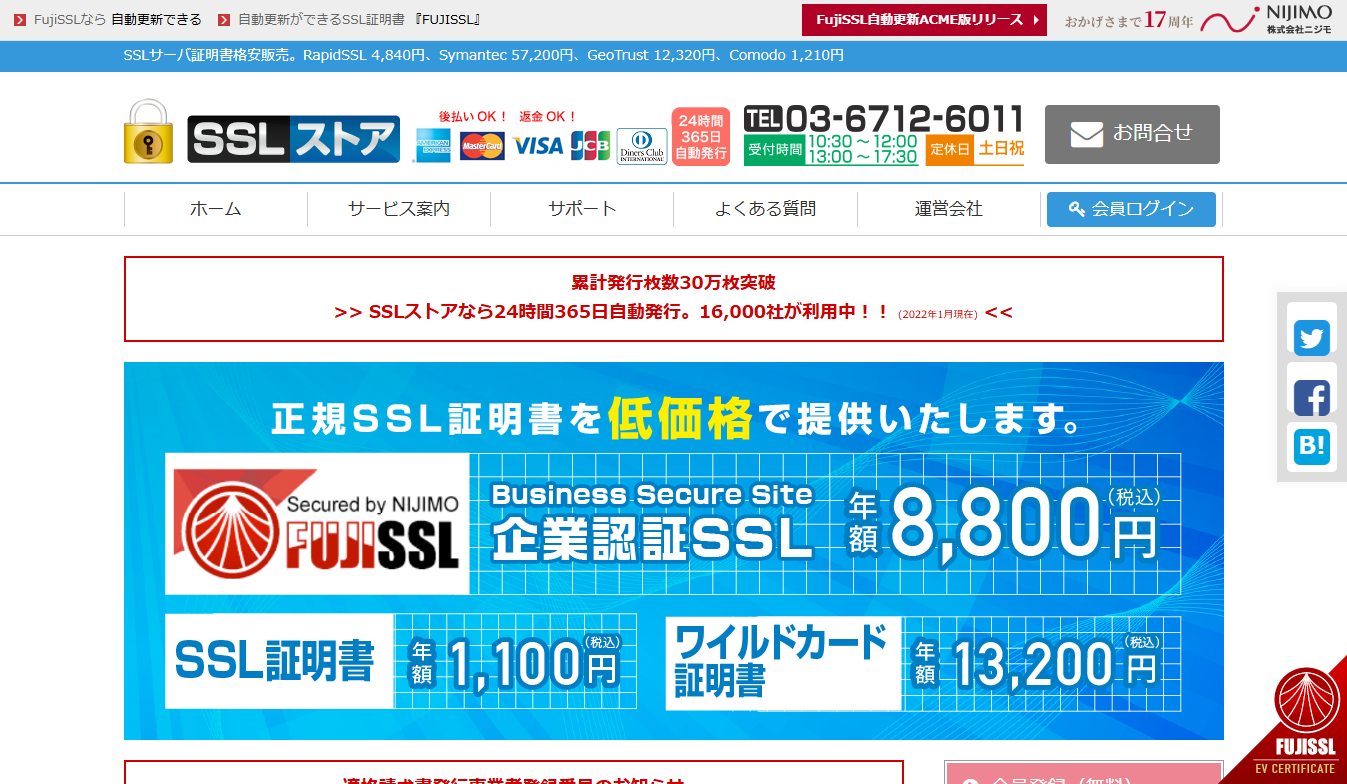Click the Diners Club International logo
Viewport: 1347px width, 784px height.
(642, 146)
